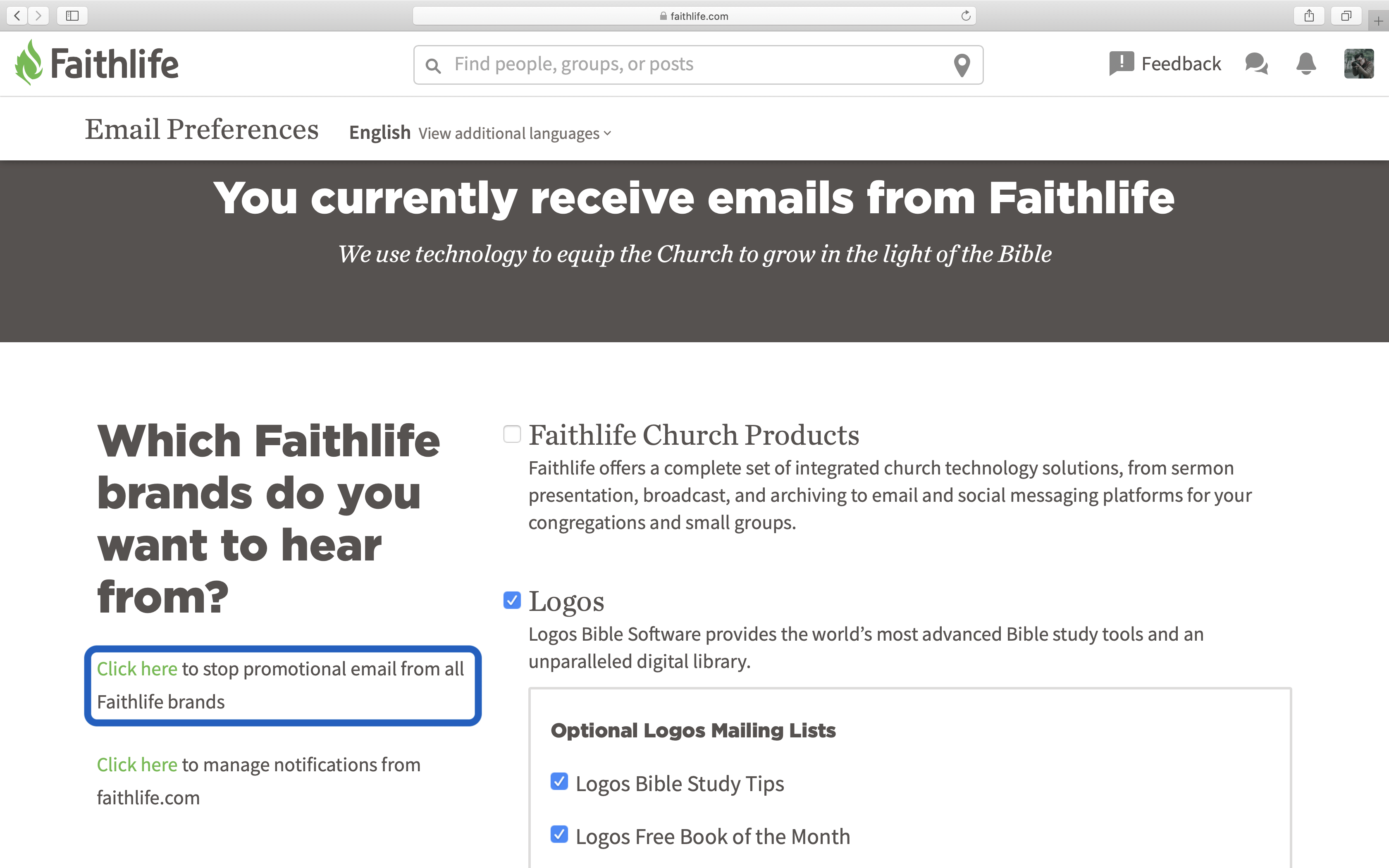
Task: Open the messages chat bubble icon
Action: (x=1256, y=63)
